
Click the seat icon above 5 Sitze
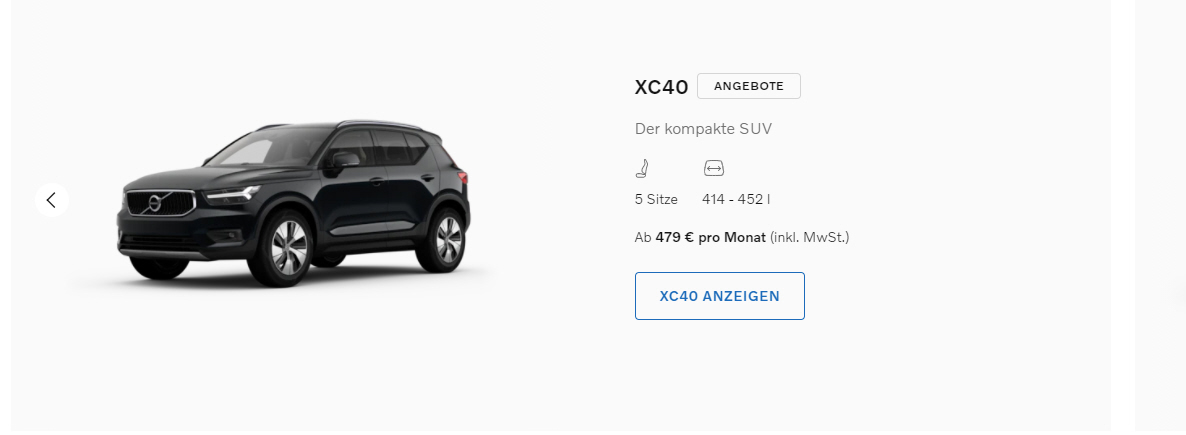pos(642,168)
